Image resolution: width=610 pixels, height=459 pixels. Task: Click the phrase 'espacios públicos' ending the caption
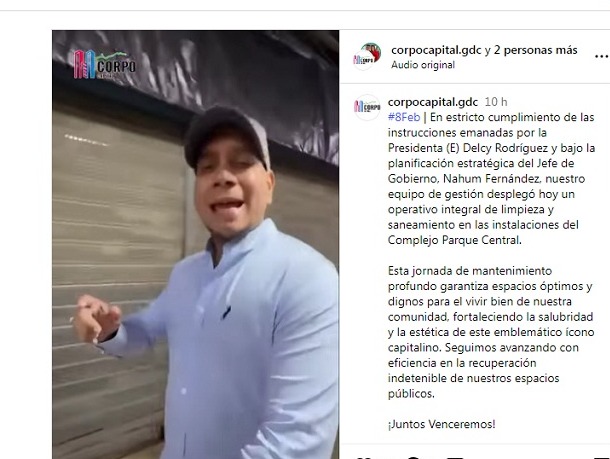click(x=473, y=386)
